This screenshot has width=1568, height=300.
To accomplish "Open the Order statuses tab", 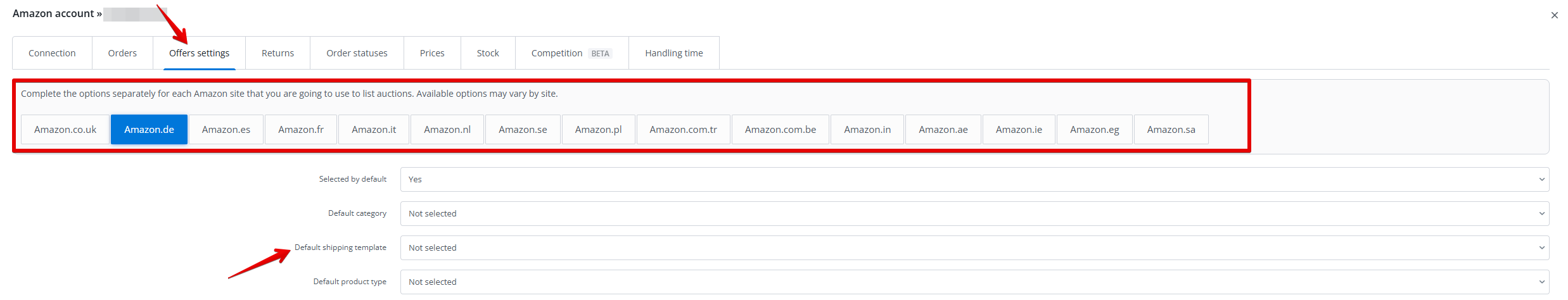I will 357,53.
